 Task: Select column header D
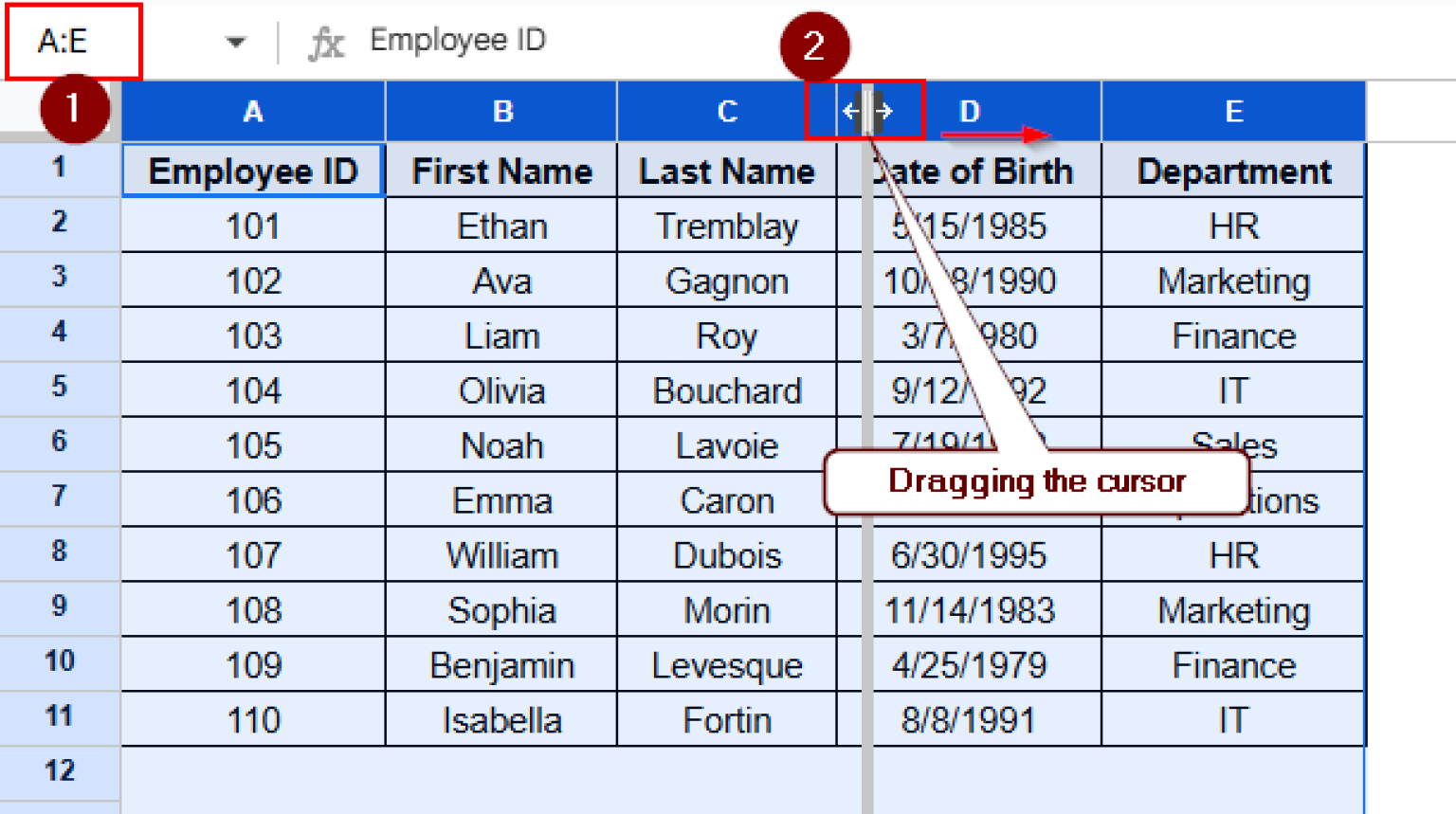969,111
